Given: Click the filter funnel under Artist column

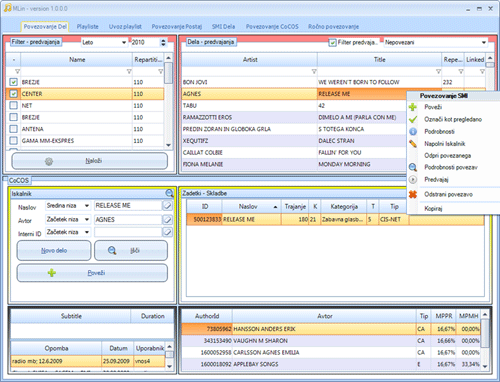Looking at the screenshot, I should 314,71.
